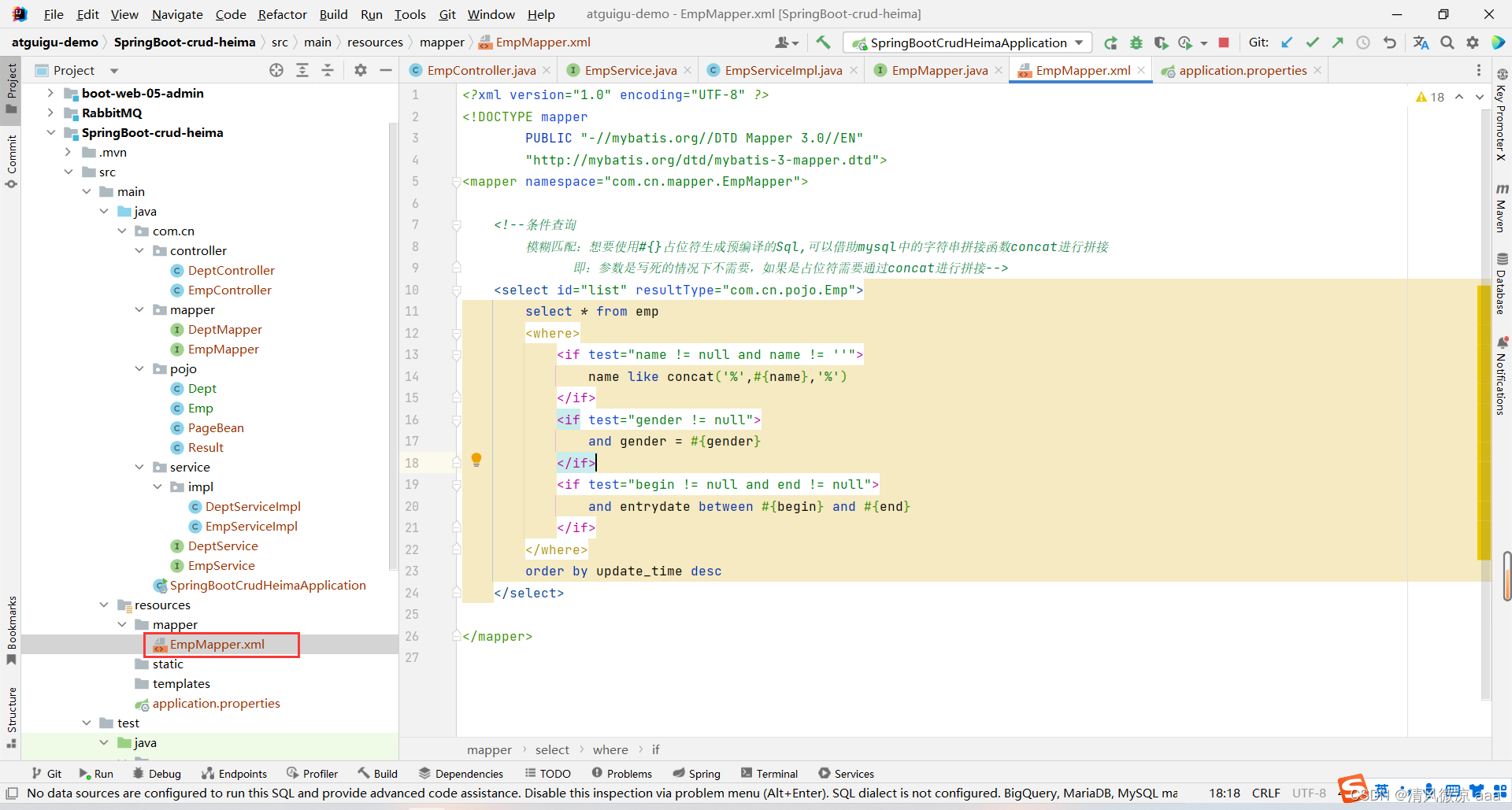Click the yellow intention bulb on line 18

(476, 460)
